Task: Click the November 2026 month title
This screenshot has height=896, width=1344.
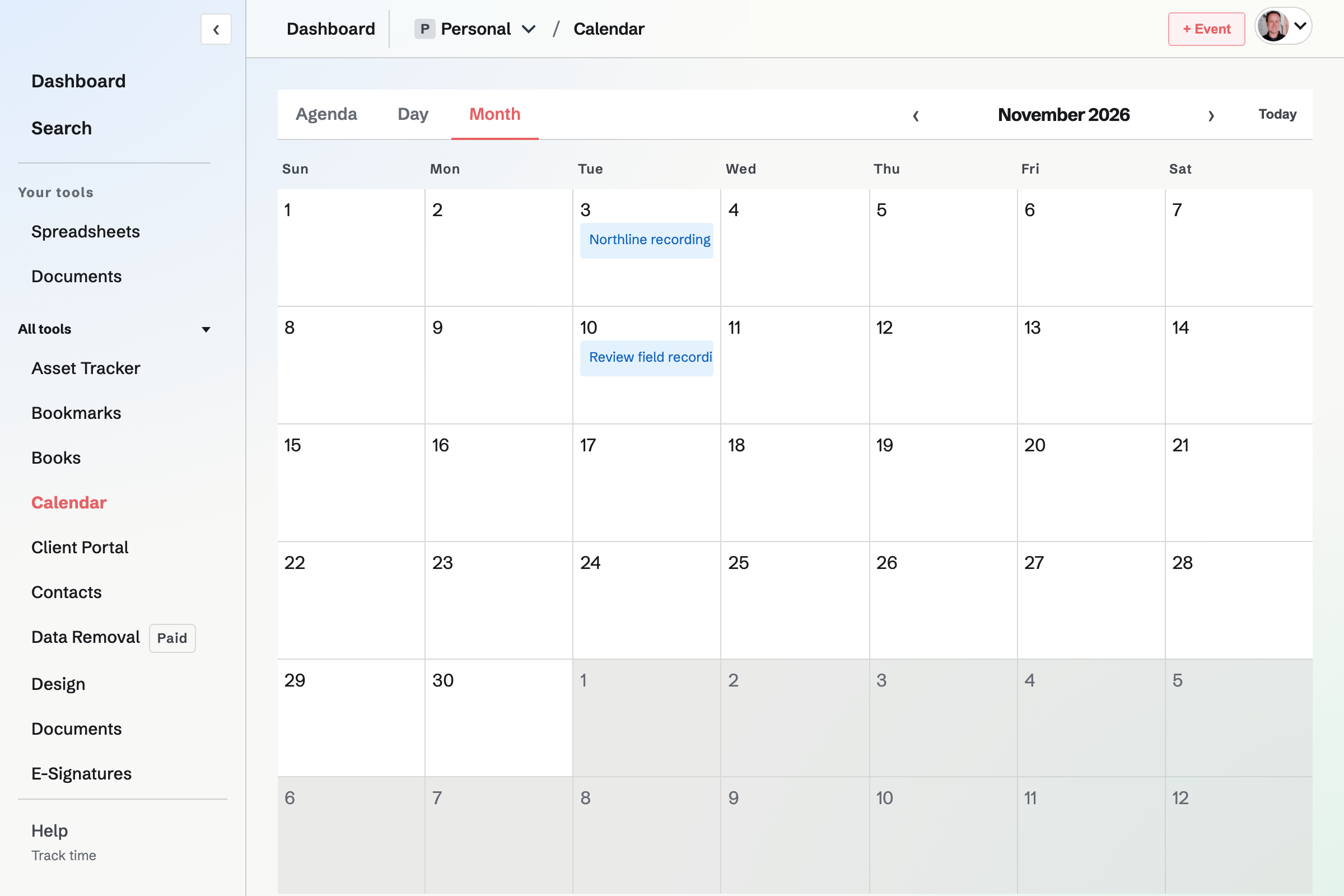Action: coord(1063,115)
